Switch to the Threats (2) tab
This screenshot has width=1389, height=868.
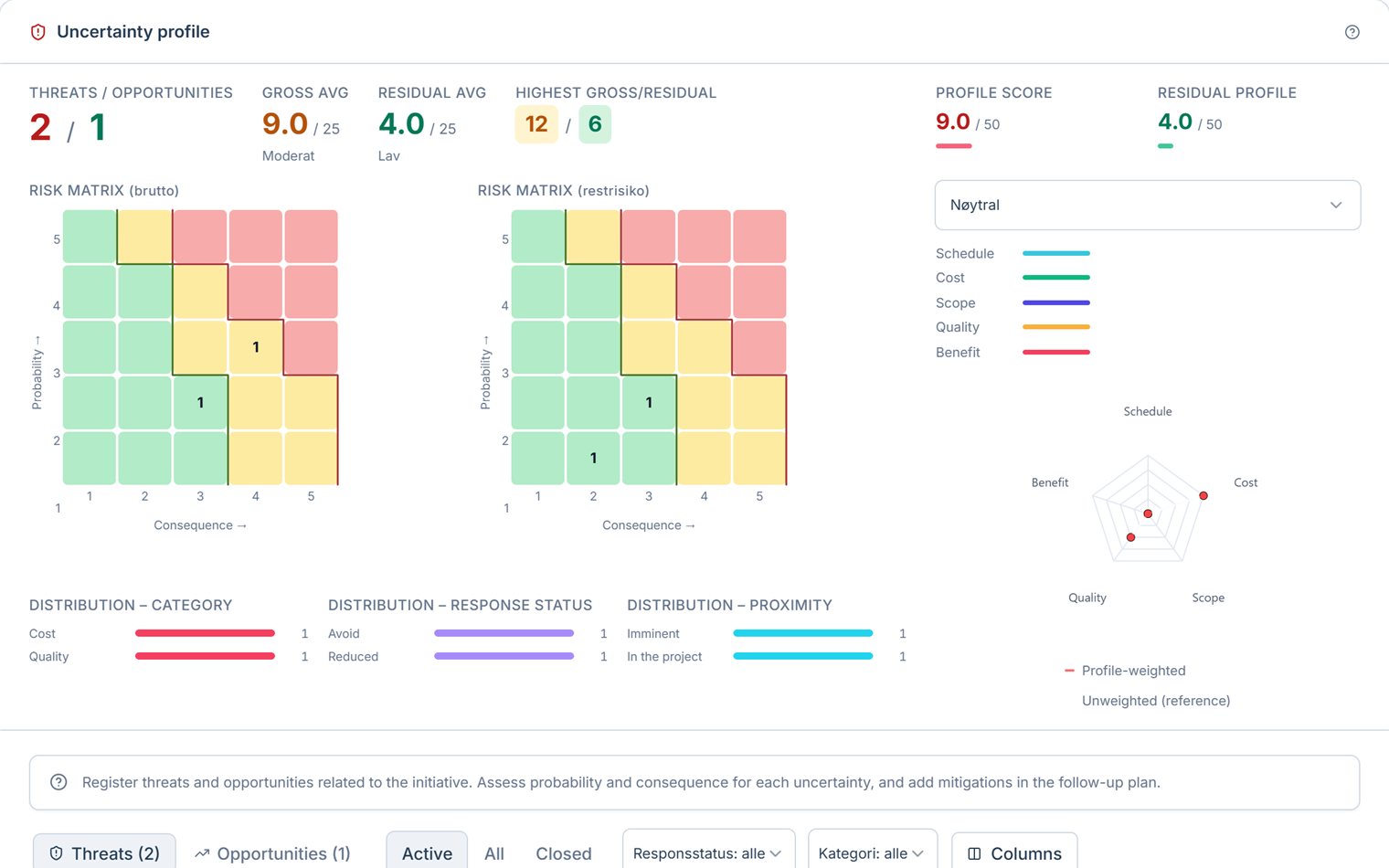[x=105, y=853]
